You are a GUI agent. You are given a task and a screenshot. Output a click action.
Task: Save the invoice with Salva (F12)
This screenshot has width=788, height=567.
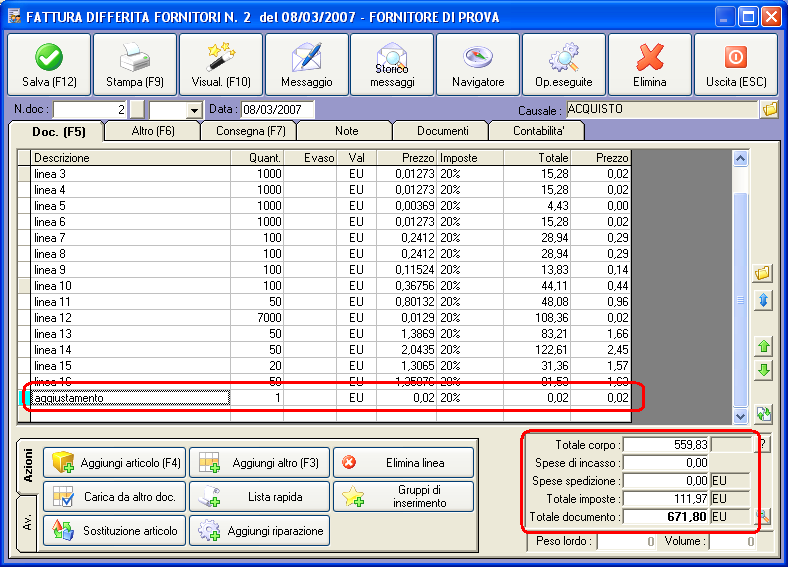(x=49, y=64)
